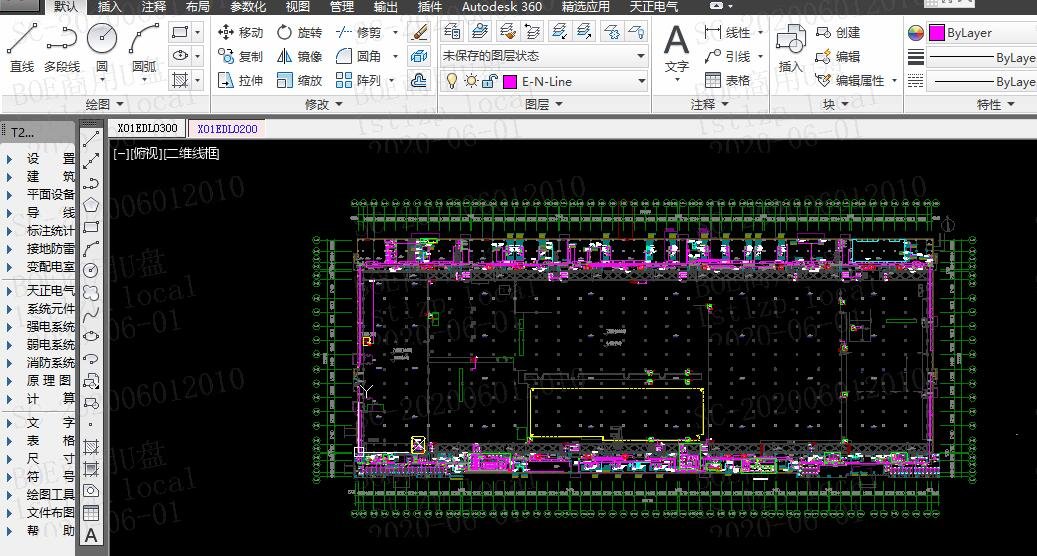1037x556 pixels.
Task: Click the 拉伸 (Stretch) tool
Action: coord(240,80)
